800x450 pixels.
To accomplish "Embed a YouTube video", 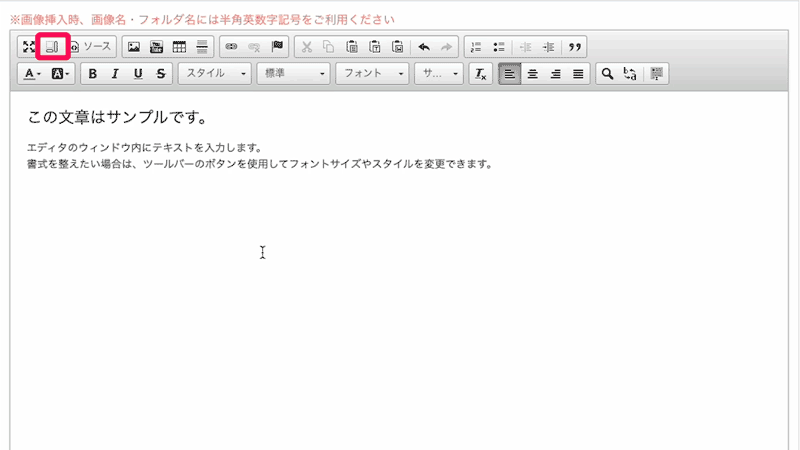I will pos(157,47).
